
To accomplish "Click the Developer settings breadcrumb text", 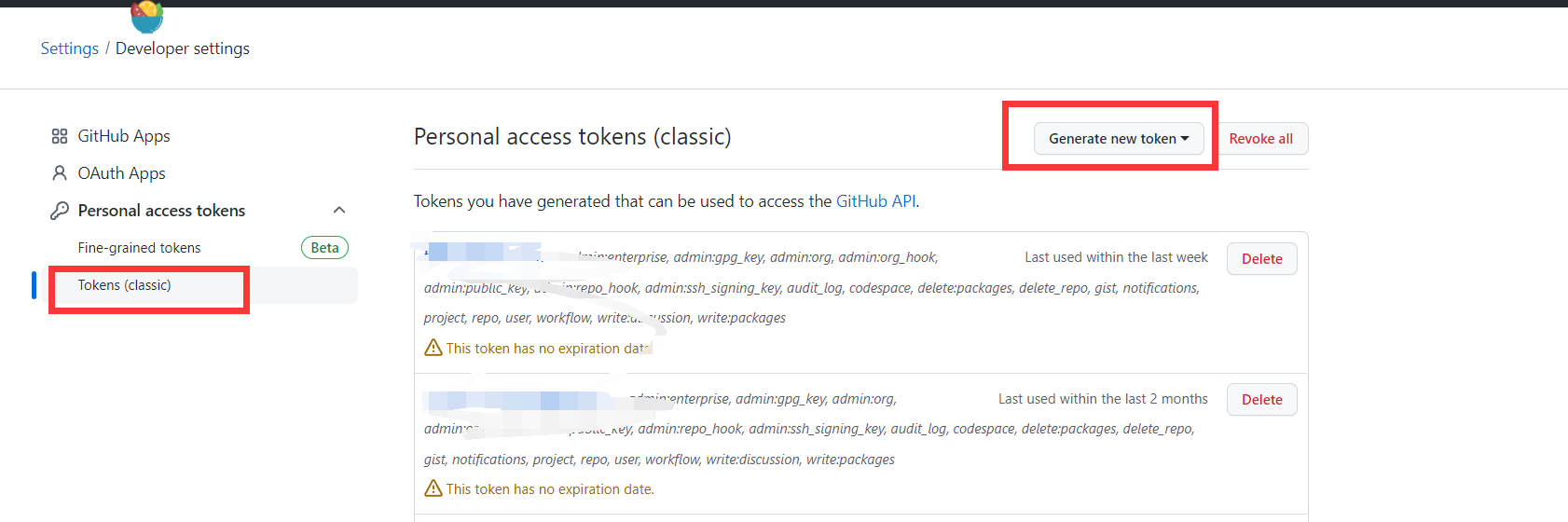I will click(183, 48).
